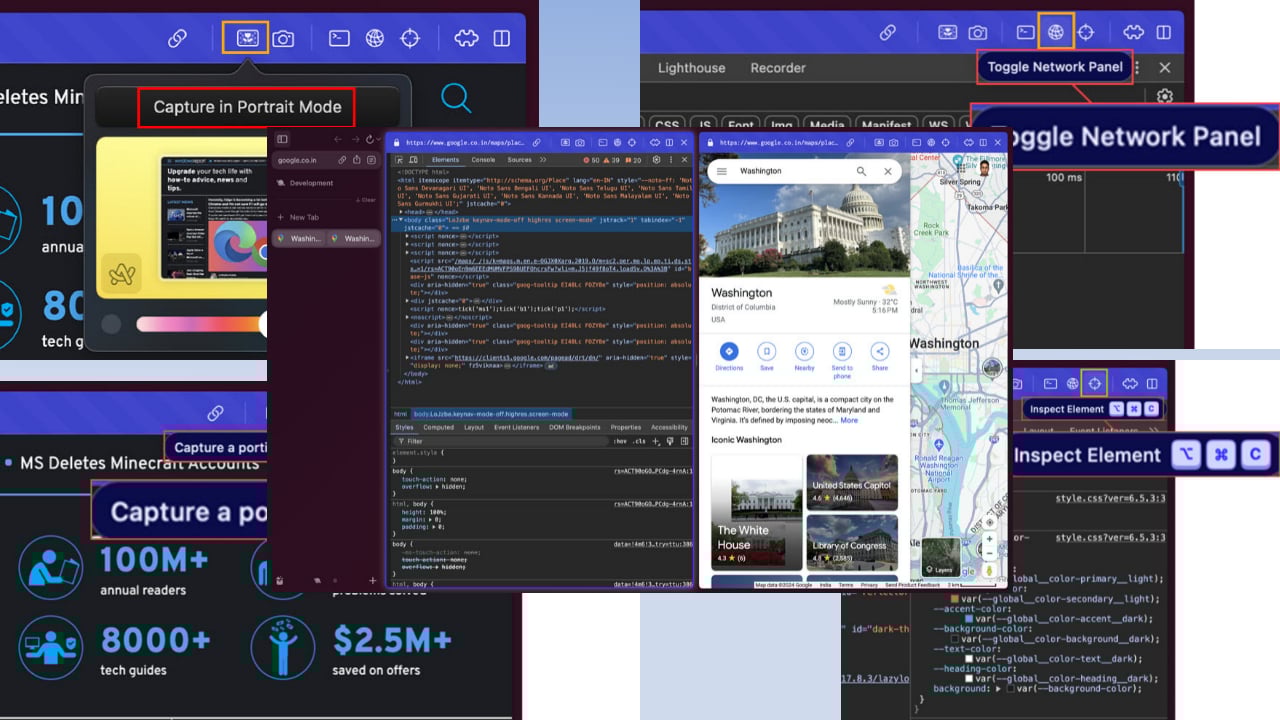
Task: Open first style.css source link in bottom-right
Action: [1111, 497]
